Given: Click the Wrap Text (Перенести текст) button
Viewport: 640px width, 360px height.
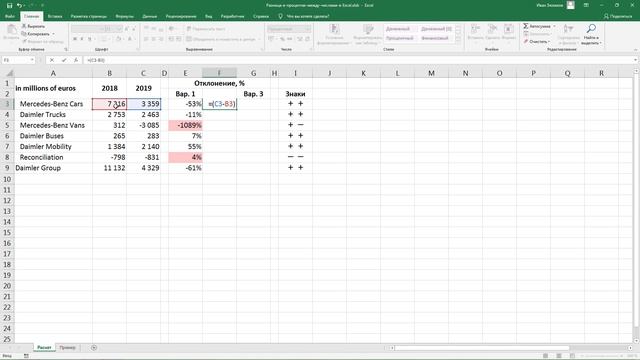Looking at the screenshot, I should (x=206, y=29).
